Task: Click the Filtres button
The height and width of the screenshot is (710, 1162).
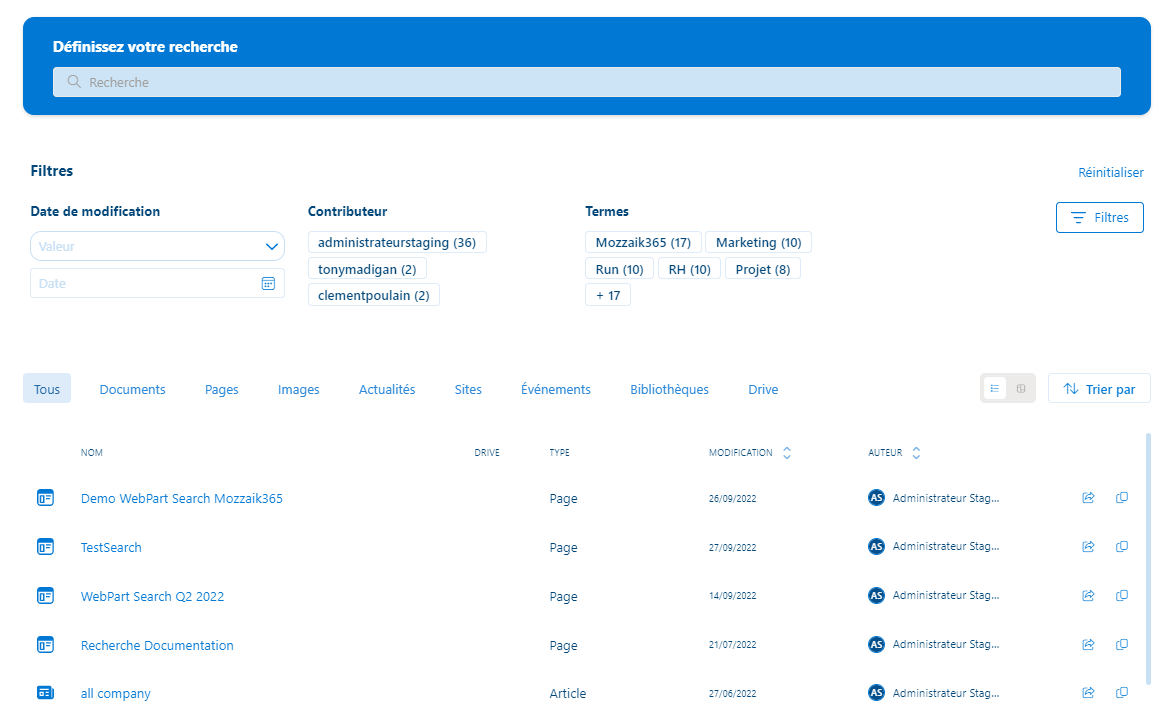Action: pyautogui.click(x=1100, y=217)
